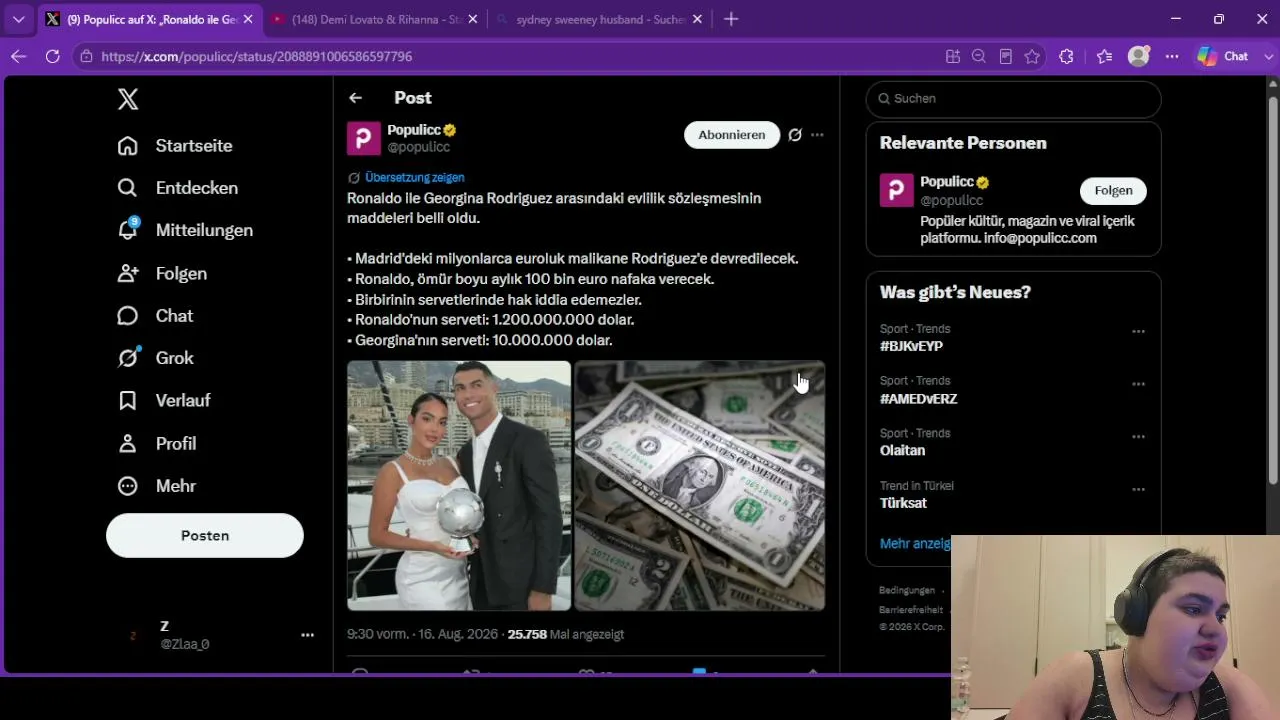Click the Abonnieren button
This screenshot has width=1280, height=720.
pos(732,135)
